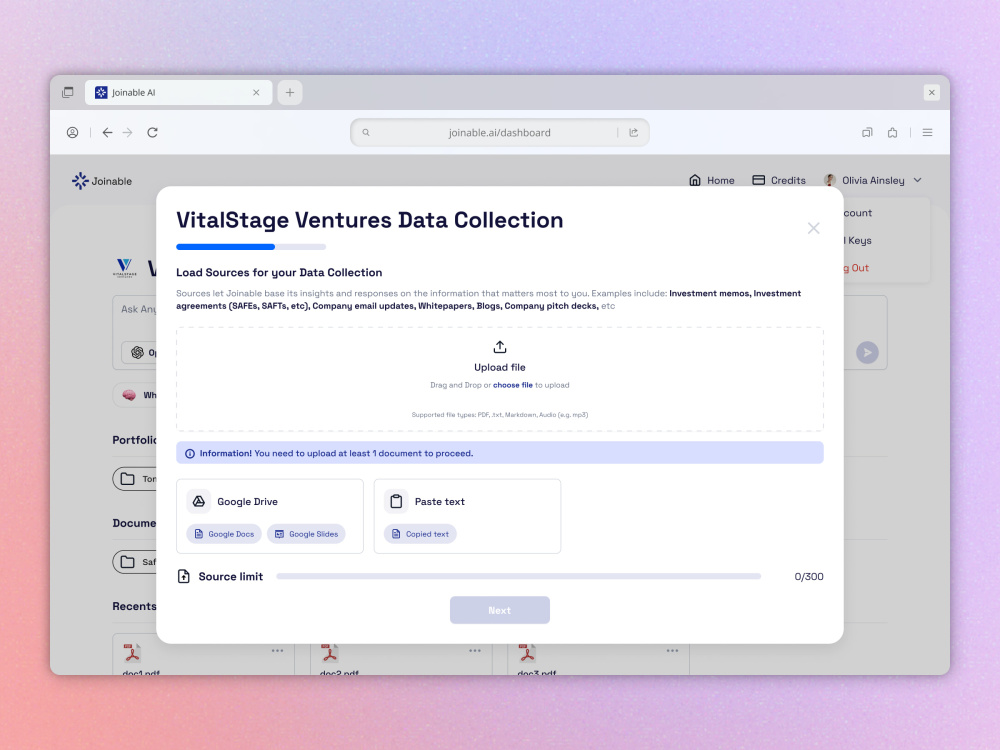The width and height of the screenshot is (1000, 750).
Task: Click the Joinable logo
Action: (x=102, y=181)
